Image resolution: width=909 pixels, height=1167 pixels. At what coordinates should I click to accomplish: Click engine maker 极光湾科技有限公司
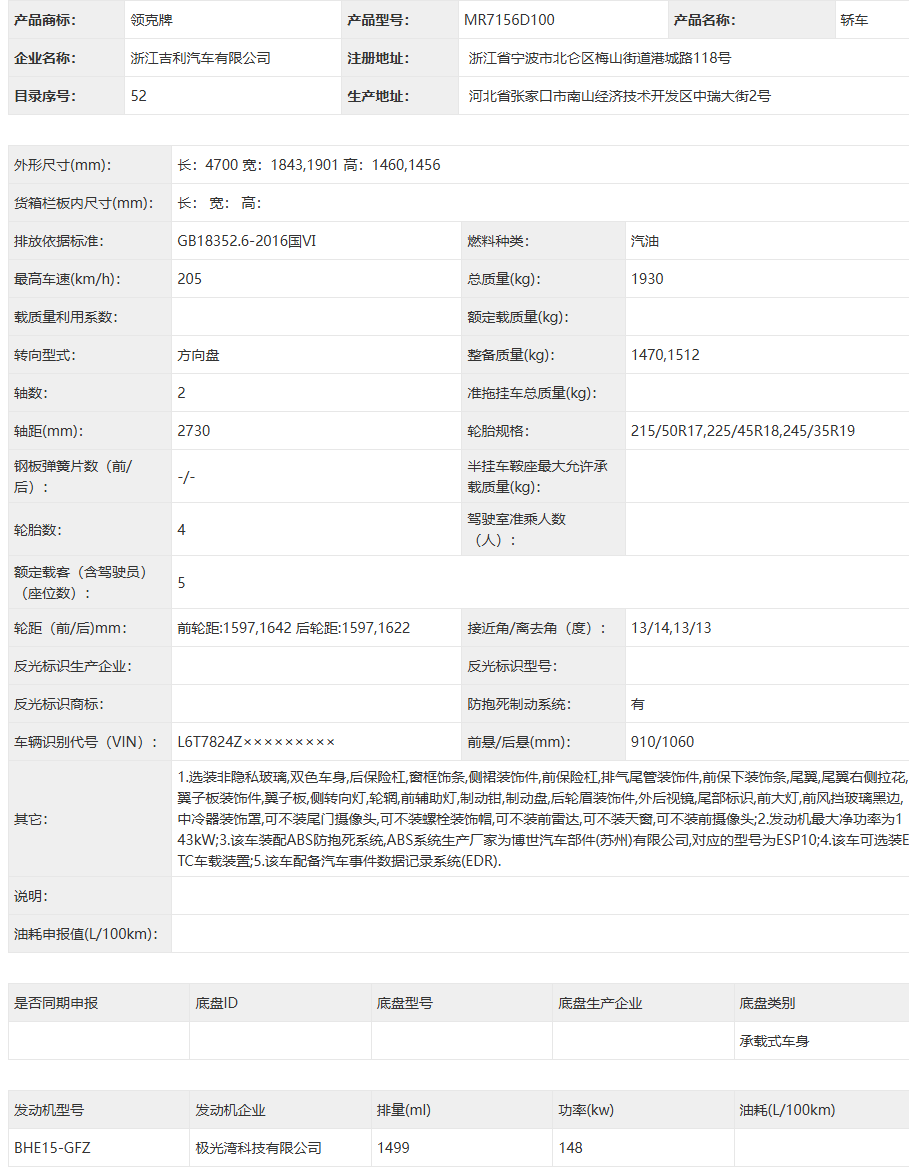coord(258,1148)
